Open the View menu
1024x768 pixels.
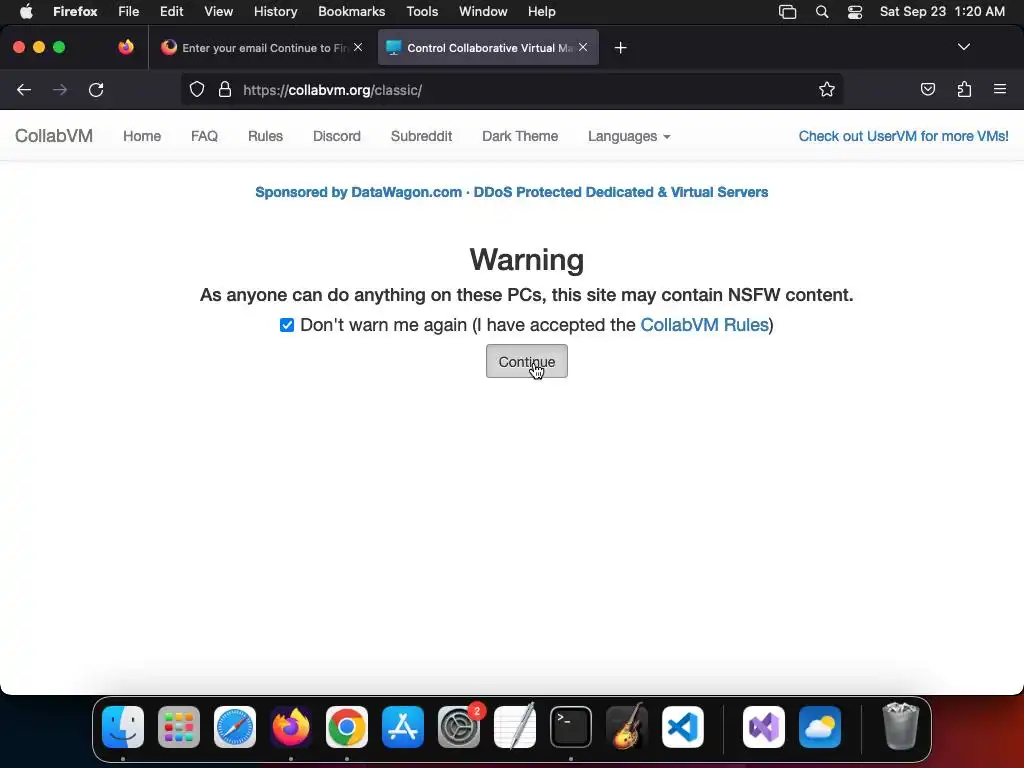coord(218,11)
